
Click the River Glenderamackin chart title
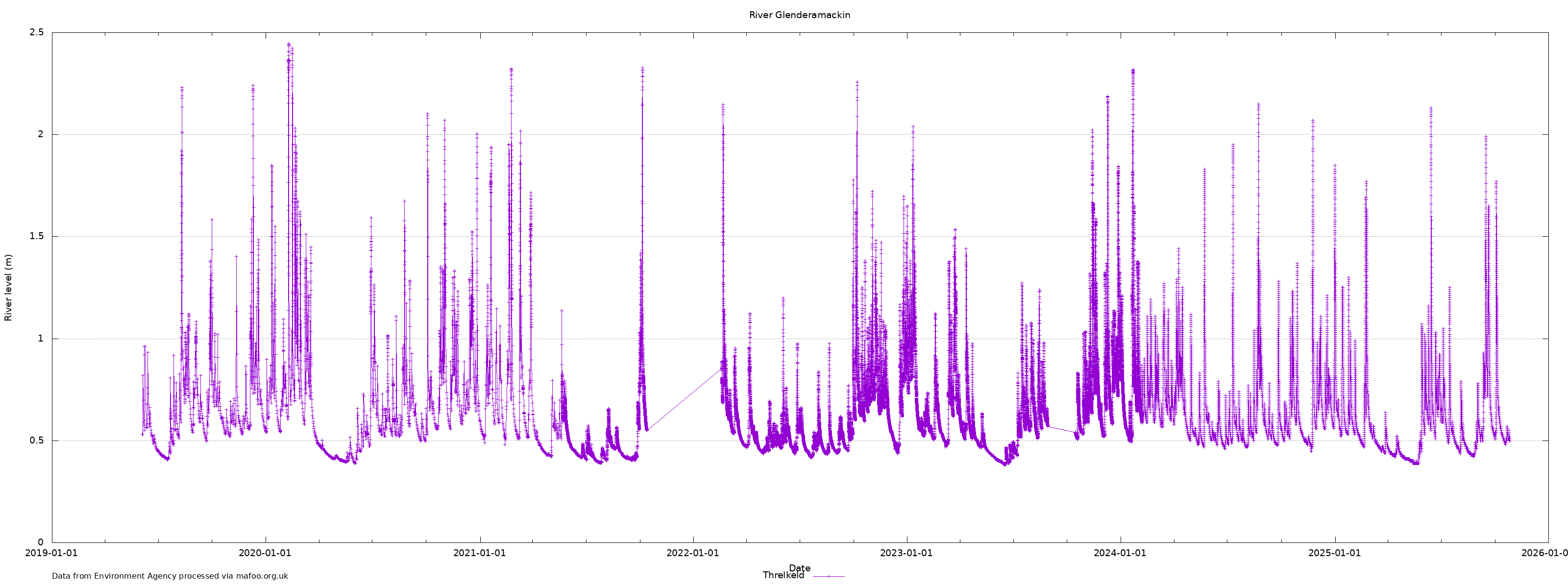coord(799,15)
